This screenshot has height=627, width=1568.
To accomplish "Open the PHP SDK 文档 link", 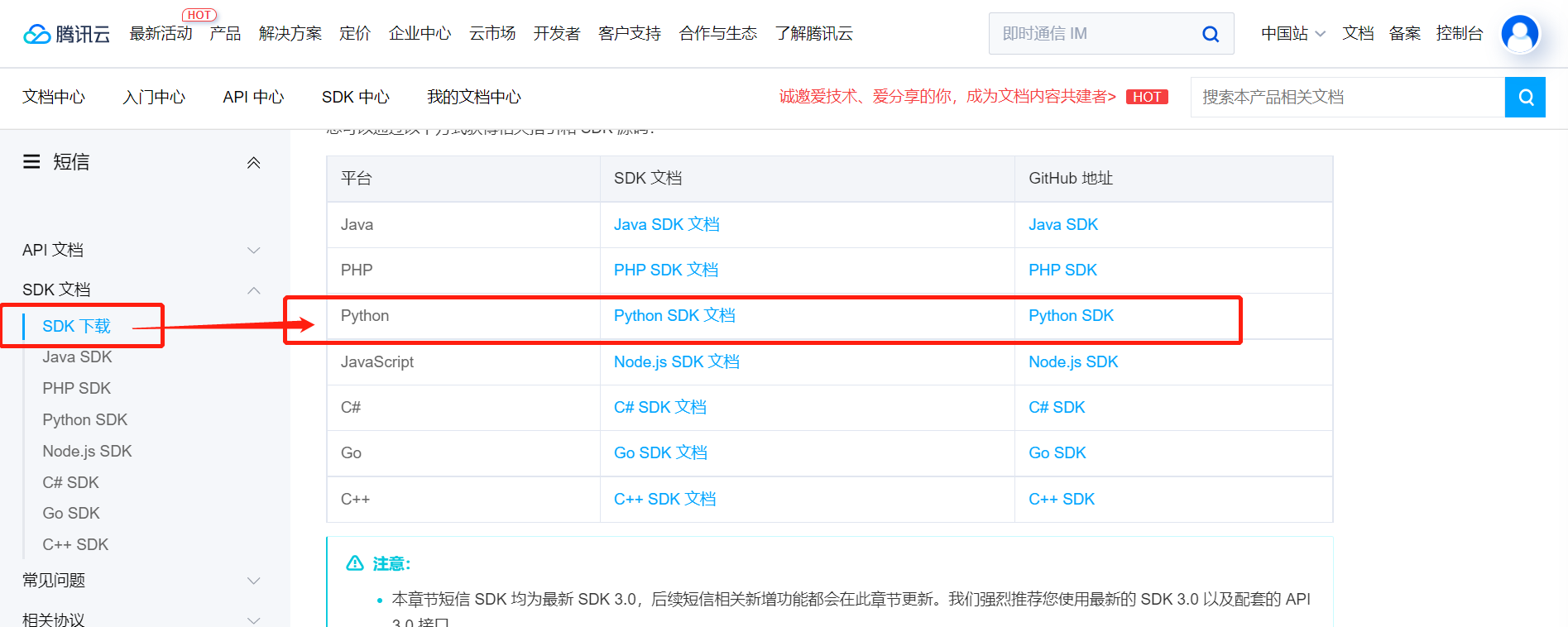I will pos(666,270).
